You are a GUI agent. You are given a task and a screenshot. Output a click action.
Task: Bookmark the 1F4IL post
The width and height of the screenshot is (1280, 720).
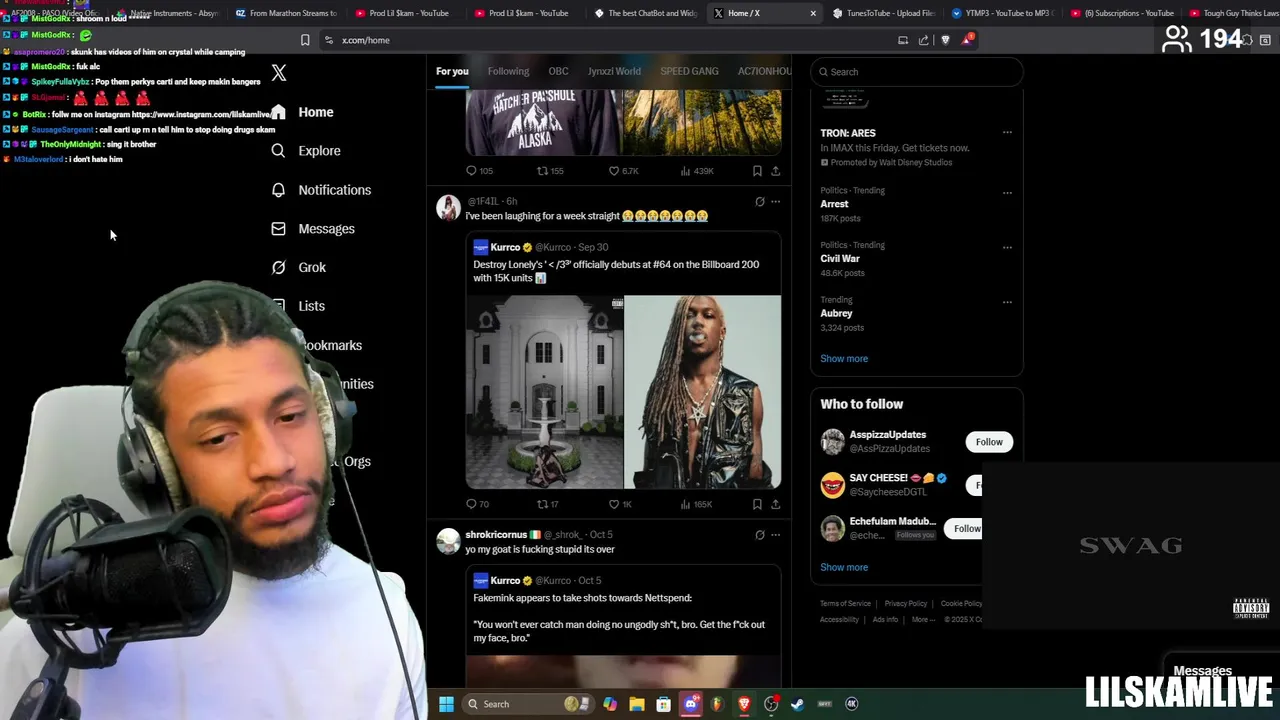click(x=757, y=504)
